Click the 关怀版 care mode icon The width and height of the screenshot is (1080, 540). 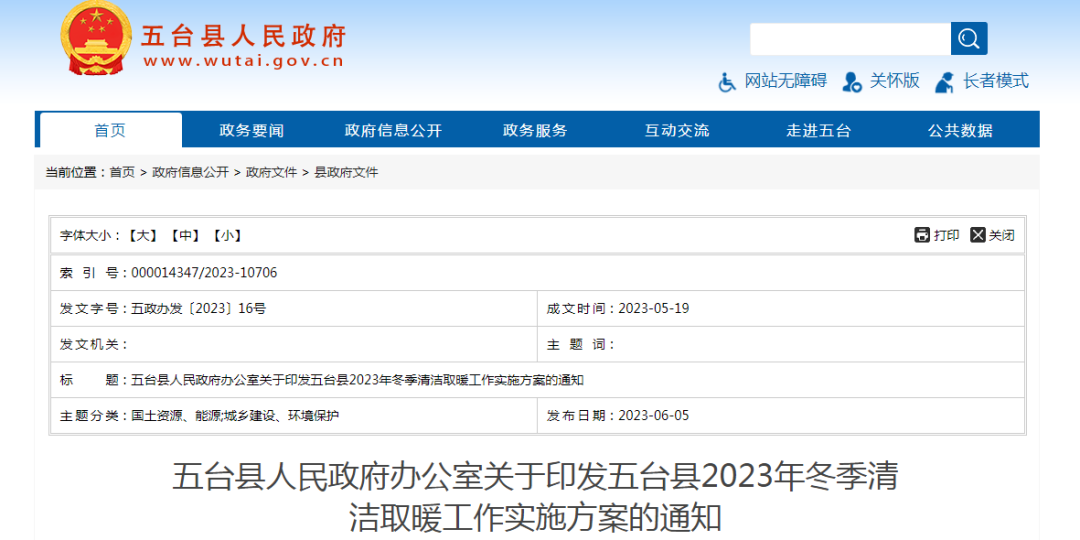(x=852, y=82)
